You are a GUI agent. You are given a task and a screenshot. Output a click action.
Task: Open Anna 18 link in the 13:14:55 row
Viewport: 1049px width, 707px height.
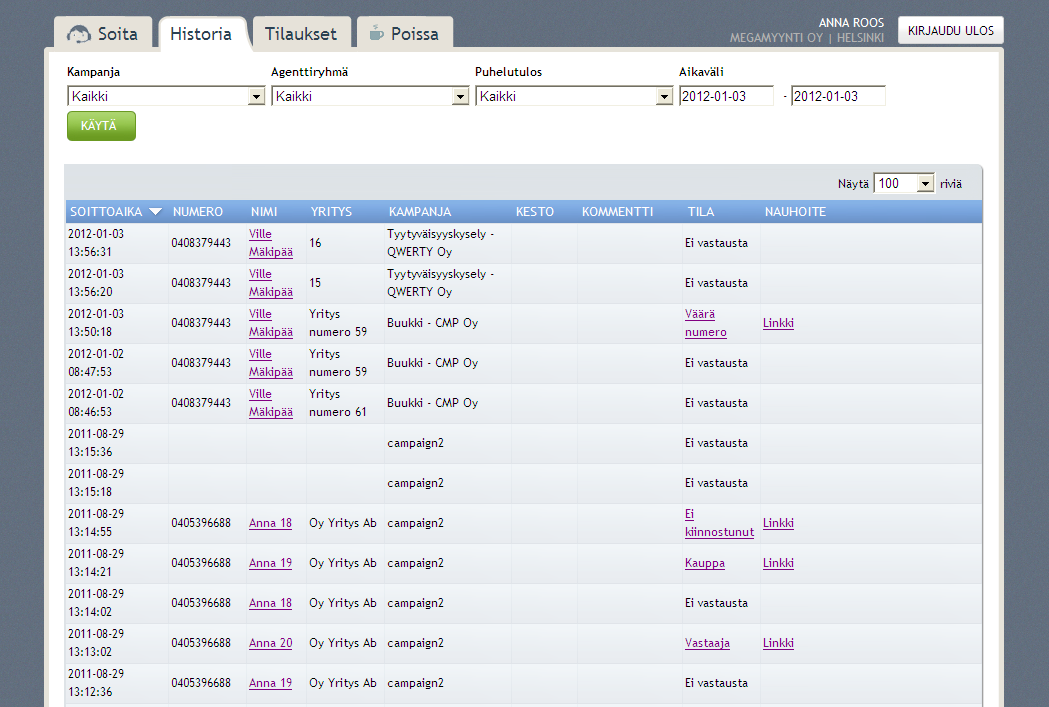click(x=270, y=523)
